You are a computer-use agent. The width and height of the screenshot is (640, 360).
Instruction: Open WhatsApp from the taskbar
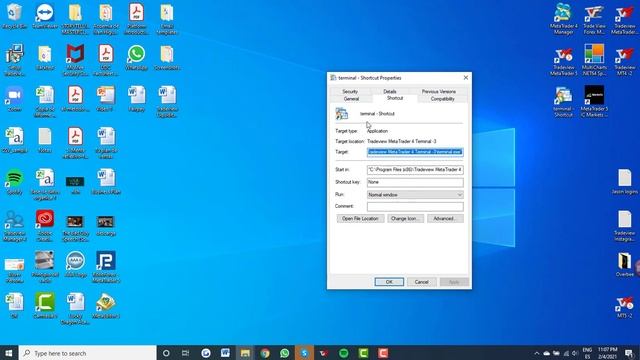pos(284,353)
